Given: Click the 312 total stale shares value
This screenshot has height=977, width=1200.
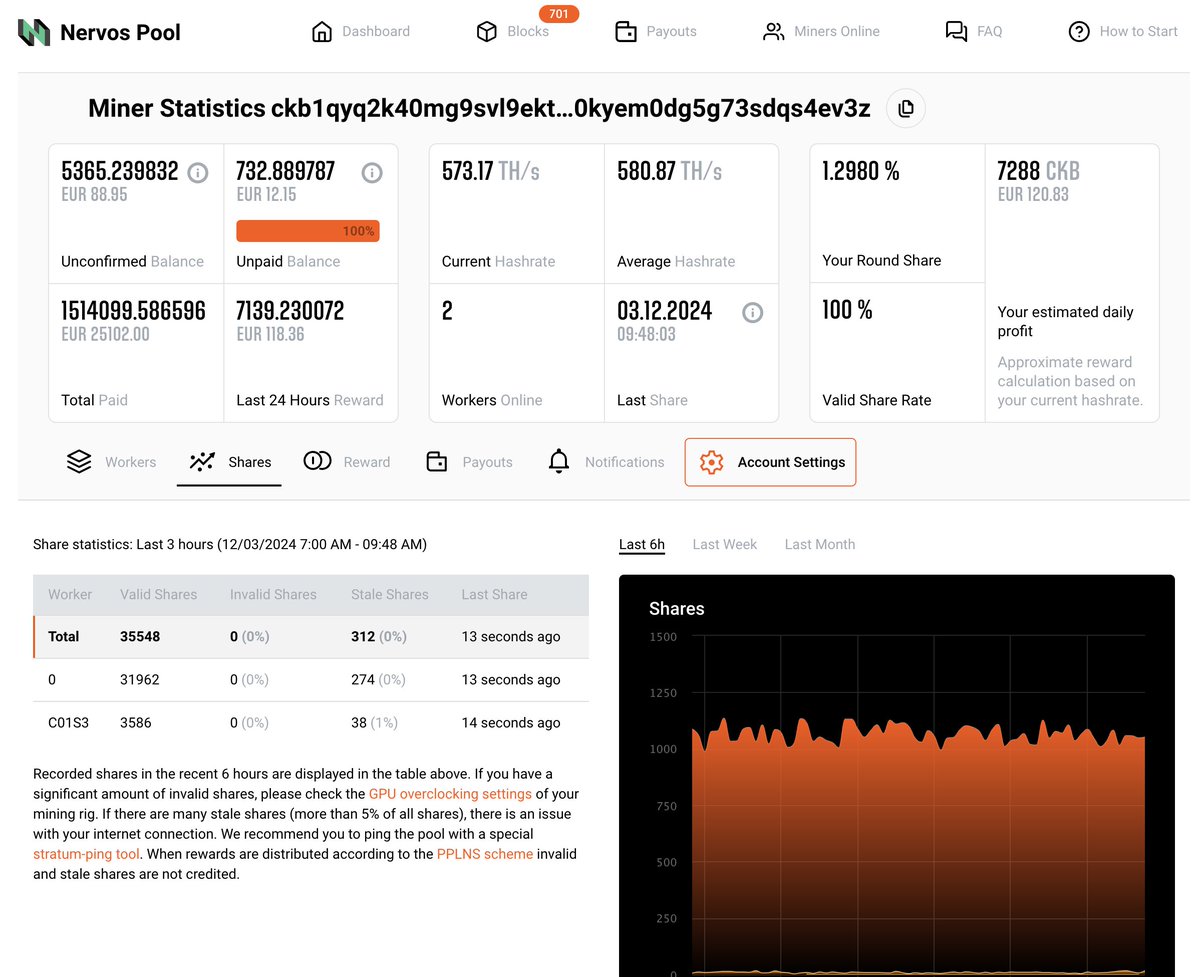Looking at the screenshot, I should pos(363,636).
